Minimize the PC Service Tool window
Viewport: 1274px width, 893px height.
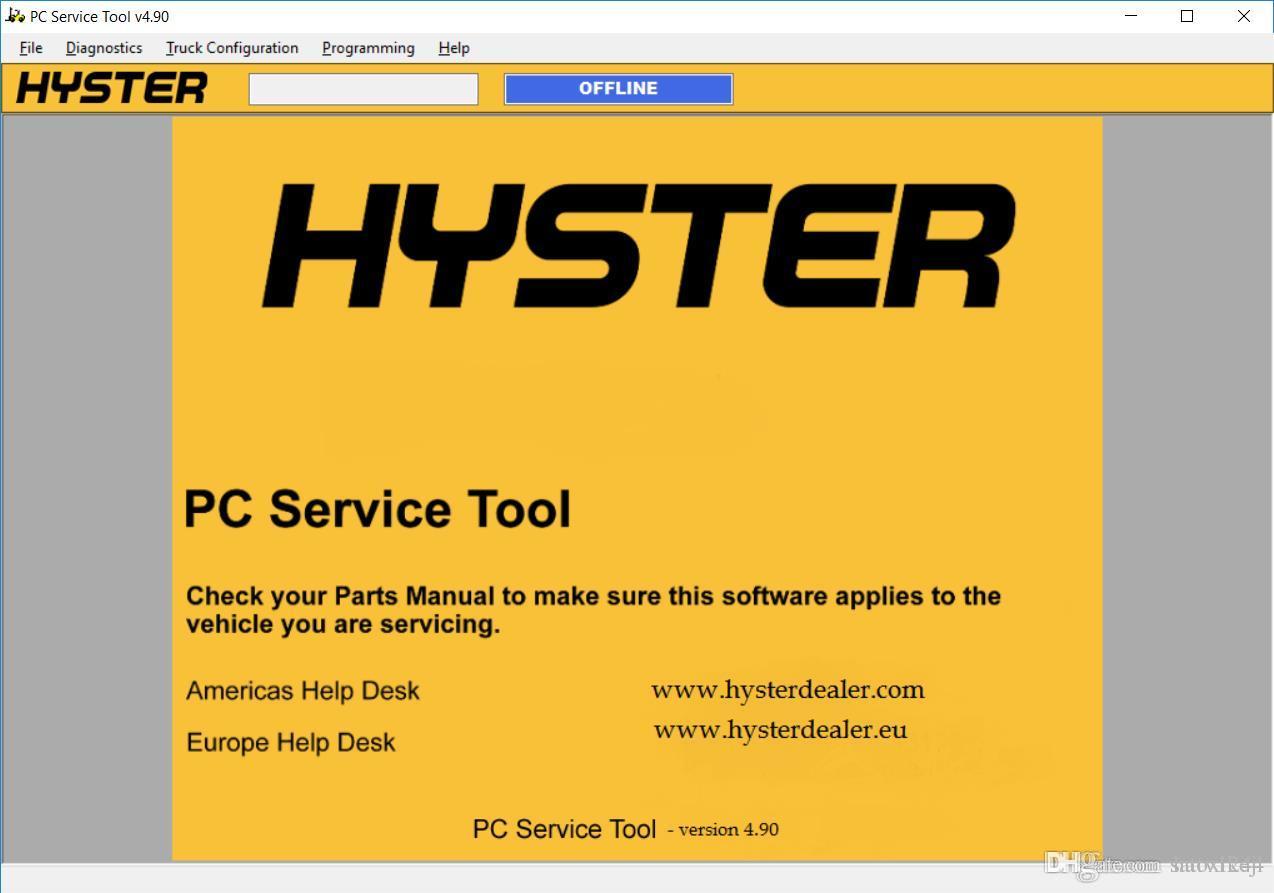coord(1131,16)
